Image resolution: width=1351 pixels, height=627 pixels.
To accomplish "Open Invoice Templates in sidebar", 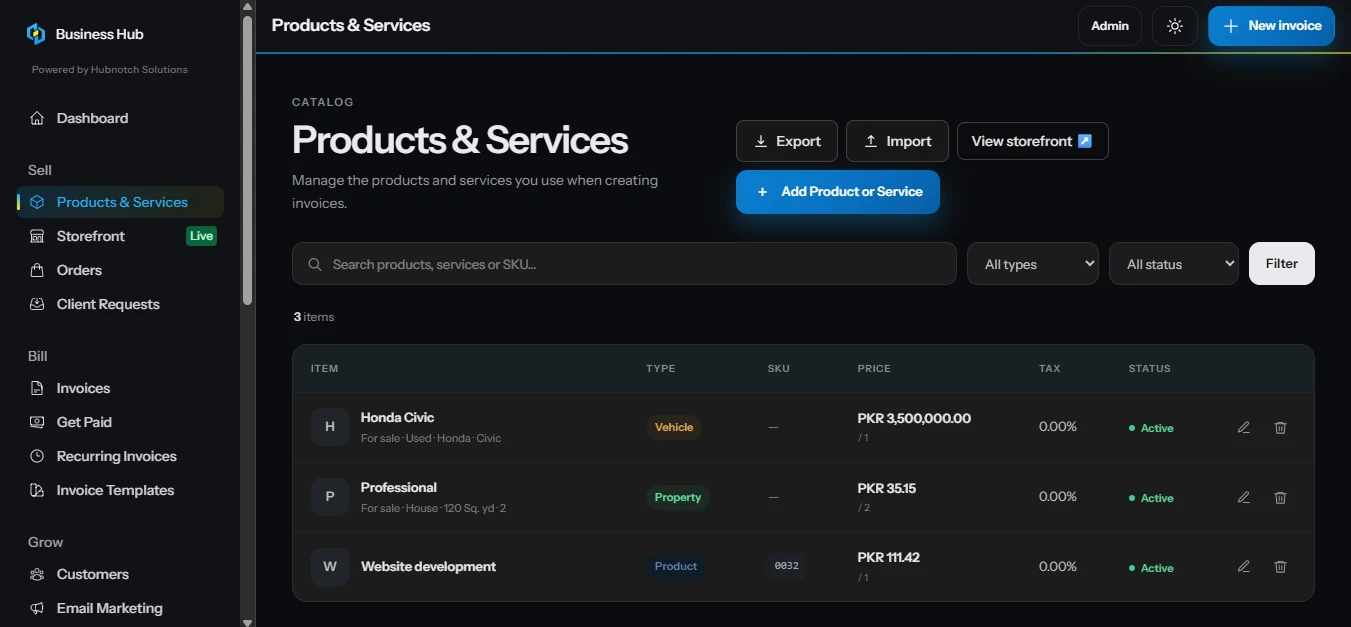I will [x=120, y=490].
